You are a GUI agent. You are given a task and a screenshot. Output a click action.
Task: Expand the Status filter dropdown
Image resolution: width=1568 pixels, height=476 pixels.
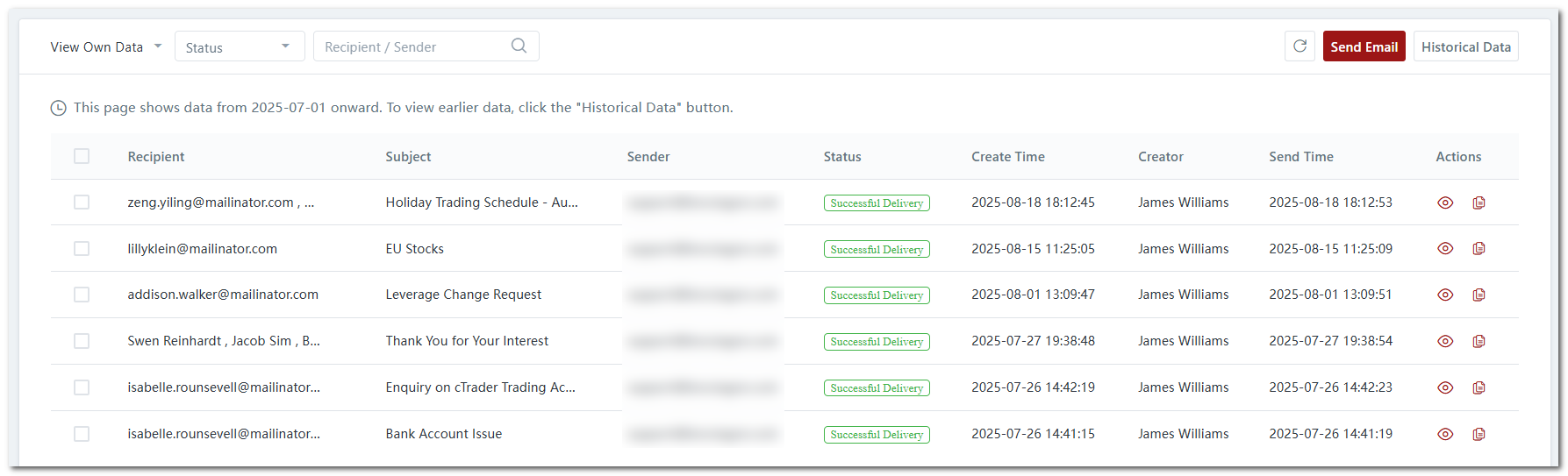click(239, 47)
